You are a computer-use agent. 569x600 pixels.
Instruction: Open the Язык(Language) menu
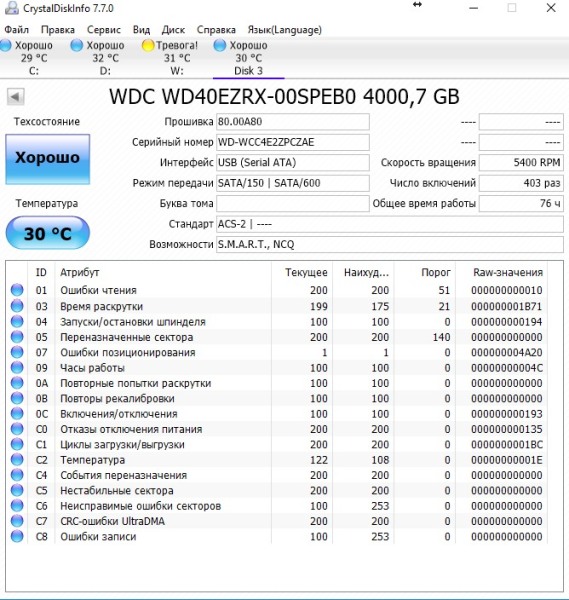[x=284, y=29]
